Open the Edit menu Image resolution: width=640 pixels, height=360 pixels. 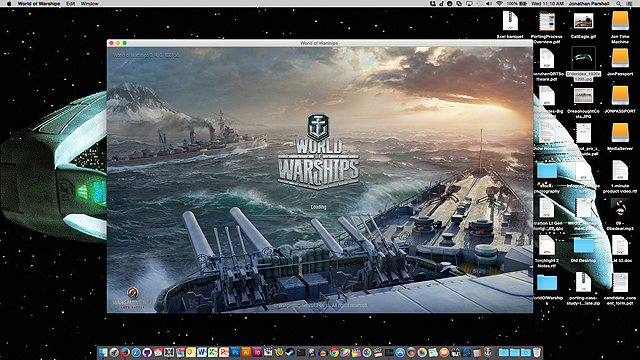[x=70, y=3]
